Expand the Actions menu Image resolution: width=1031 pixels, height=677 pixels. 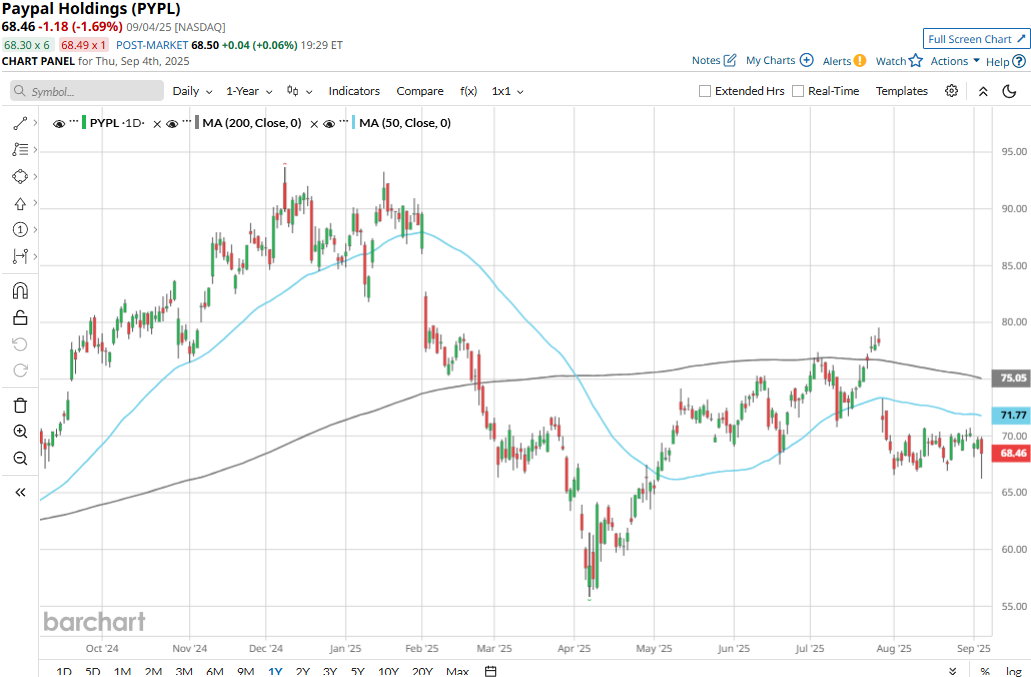[955, 61]
